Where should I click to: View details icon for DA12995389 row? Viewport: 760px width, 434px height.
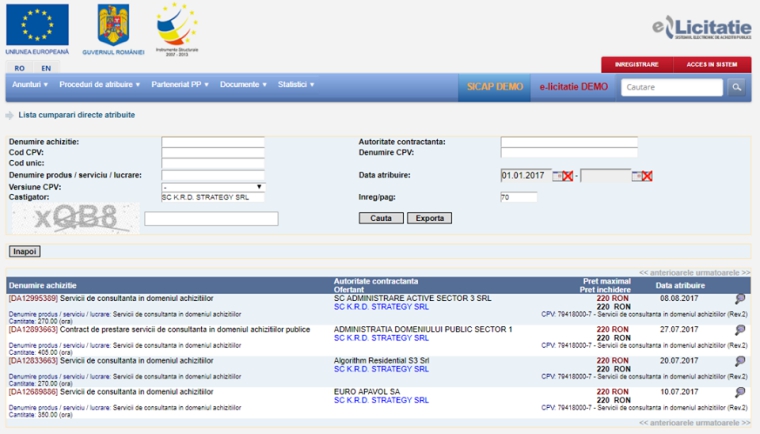[x=740, y=299]
